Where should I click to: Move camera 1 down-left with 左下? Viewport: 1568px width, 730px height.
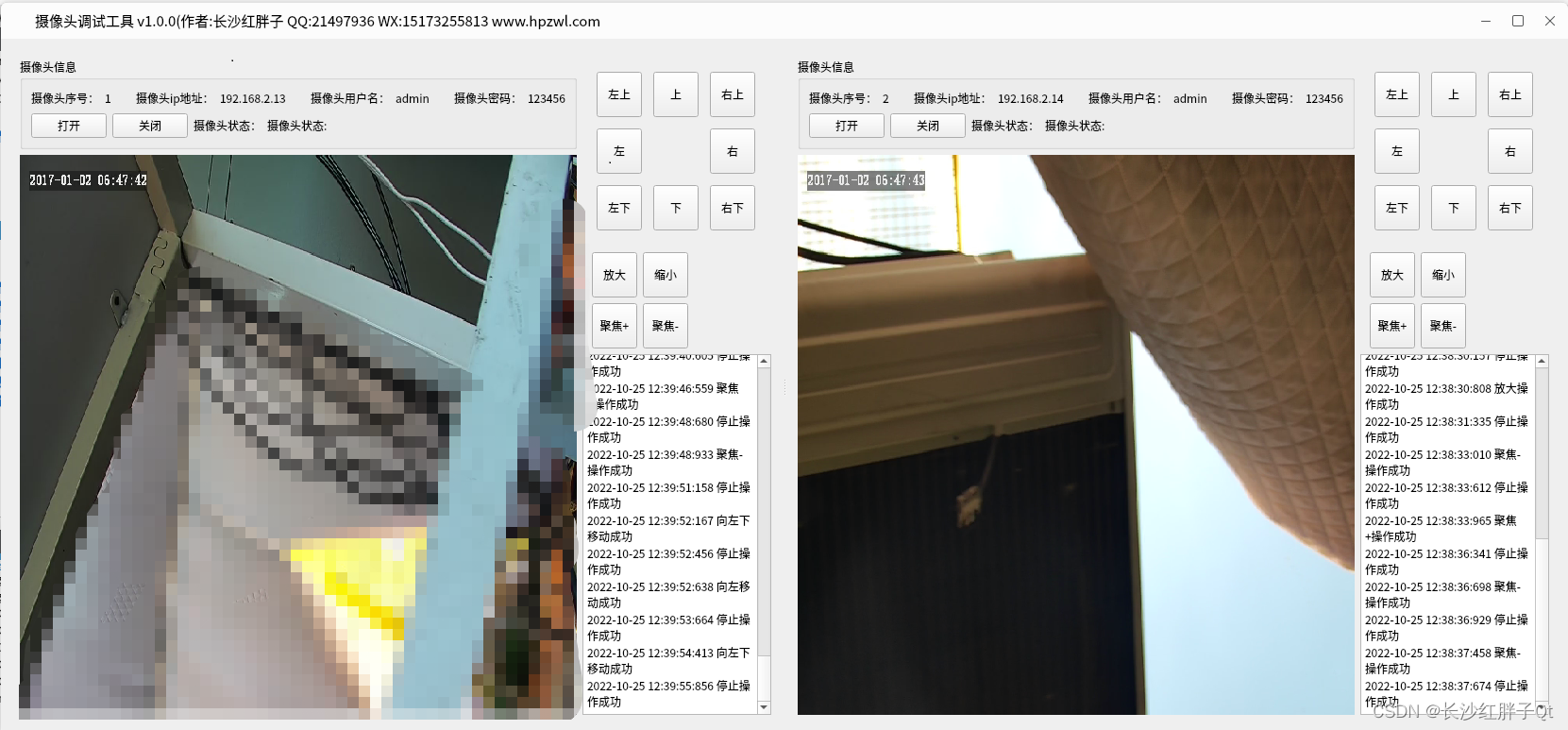(619, 208)
